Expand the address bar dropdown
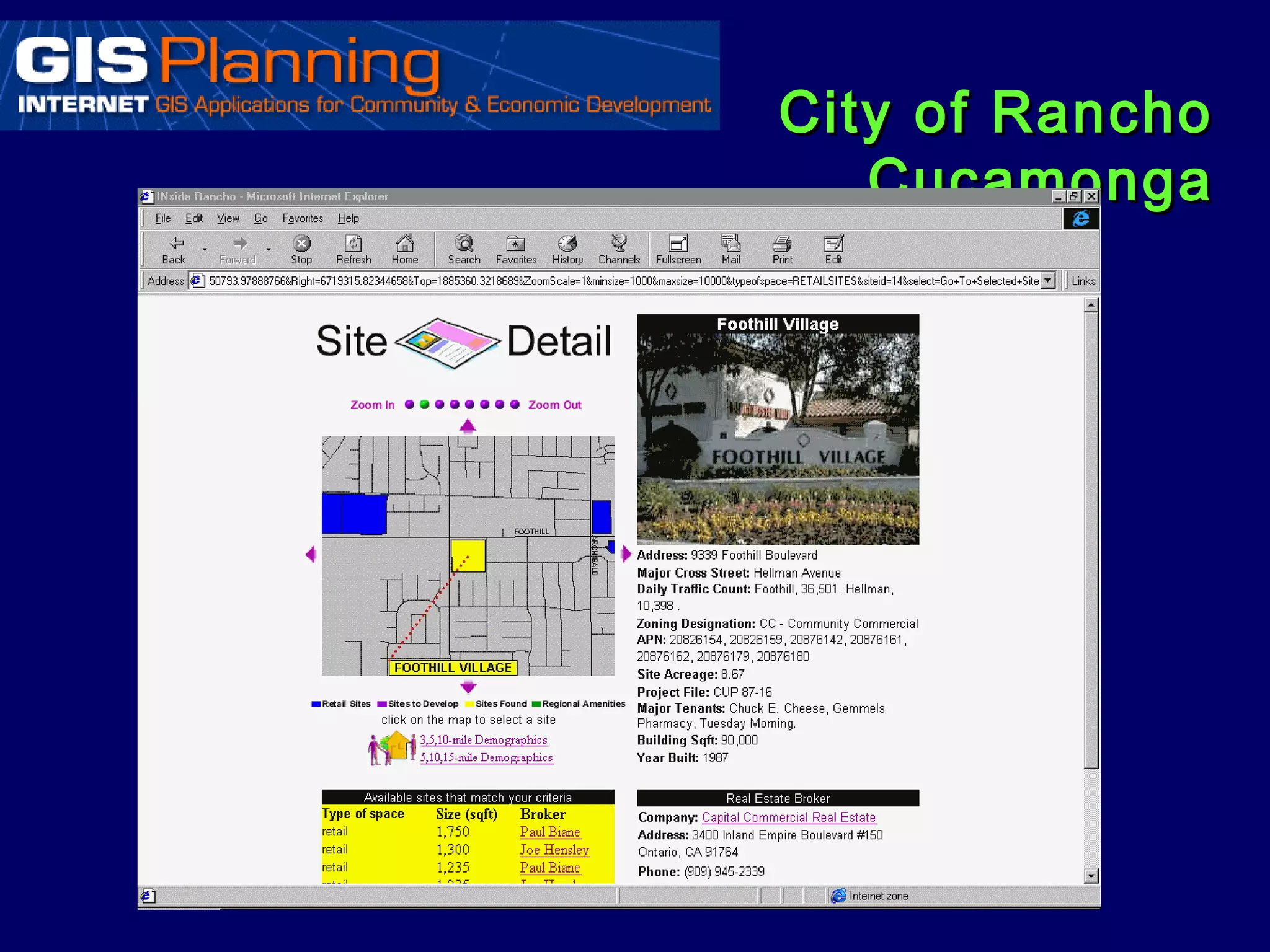 1047,281
